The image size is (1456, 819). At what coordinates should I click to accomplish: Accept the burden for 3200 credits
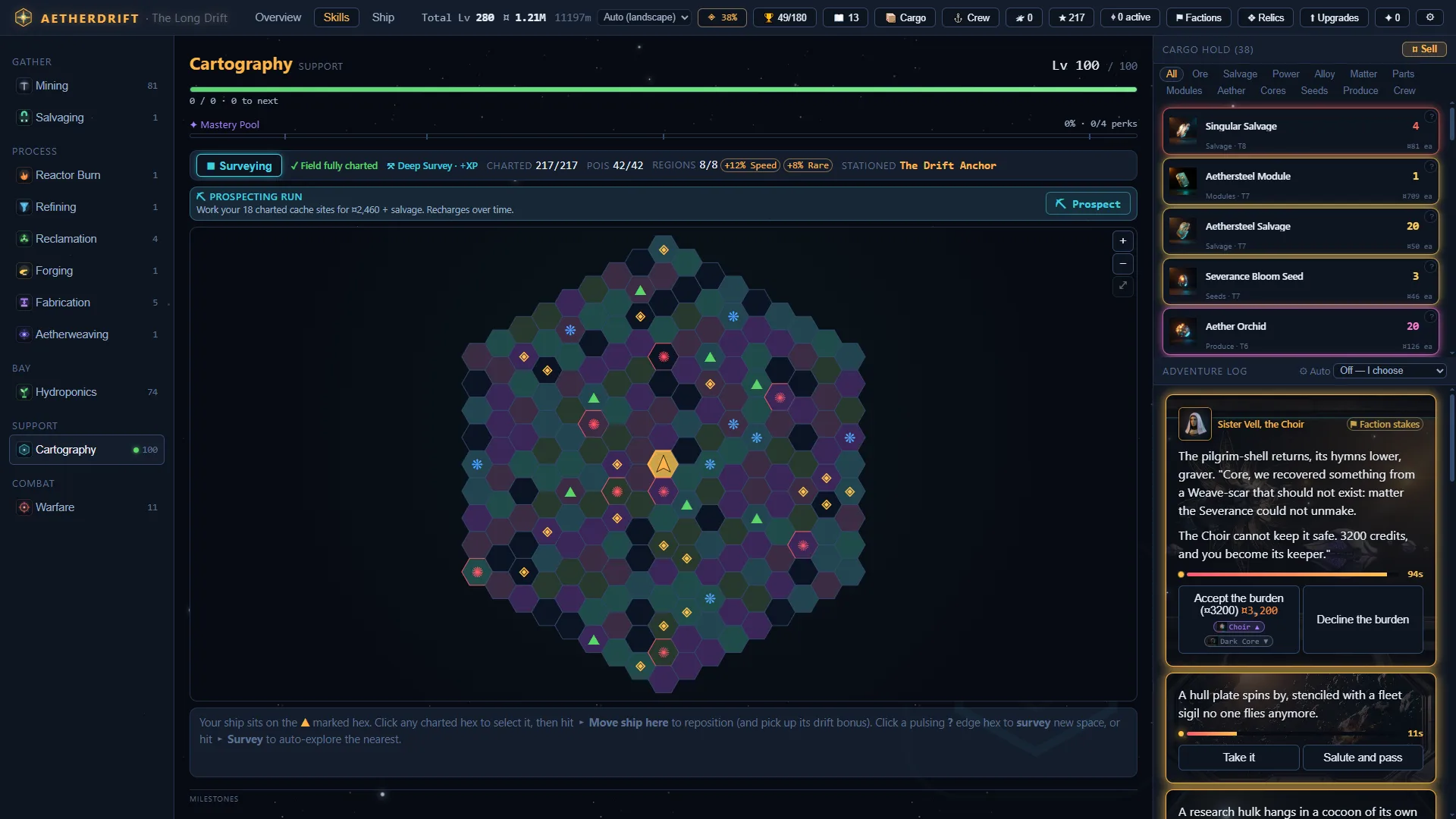[x=1238, y=620]
